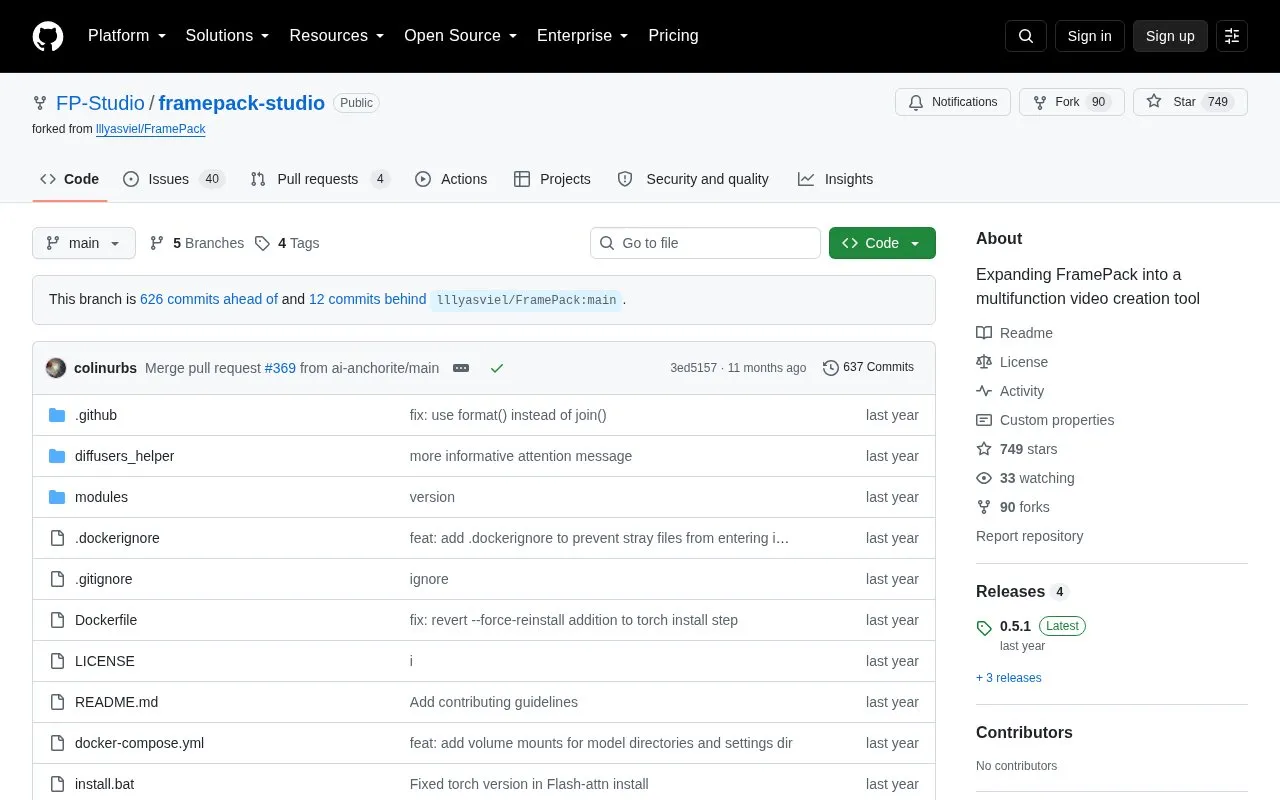The height and width of the screenshot is (800, 1280).
Task: Click the LICENSE file icon
Action: click(57, 661)
